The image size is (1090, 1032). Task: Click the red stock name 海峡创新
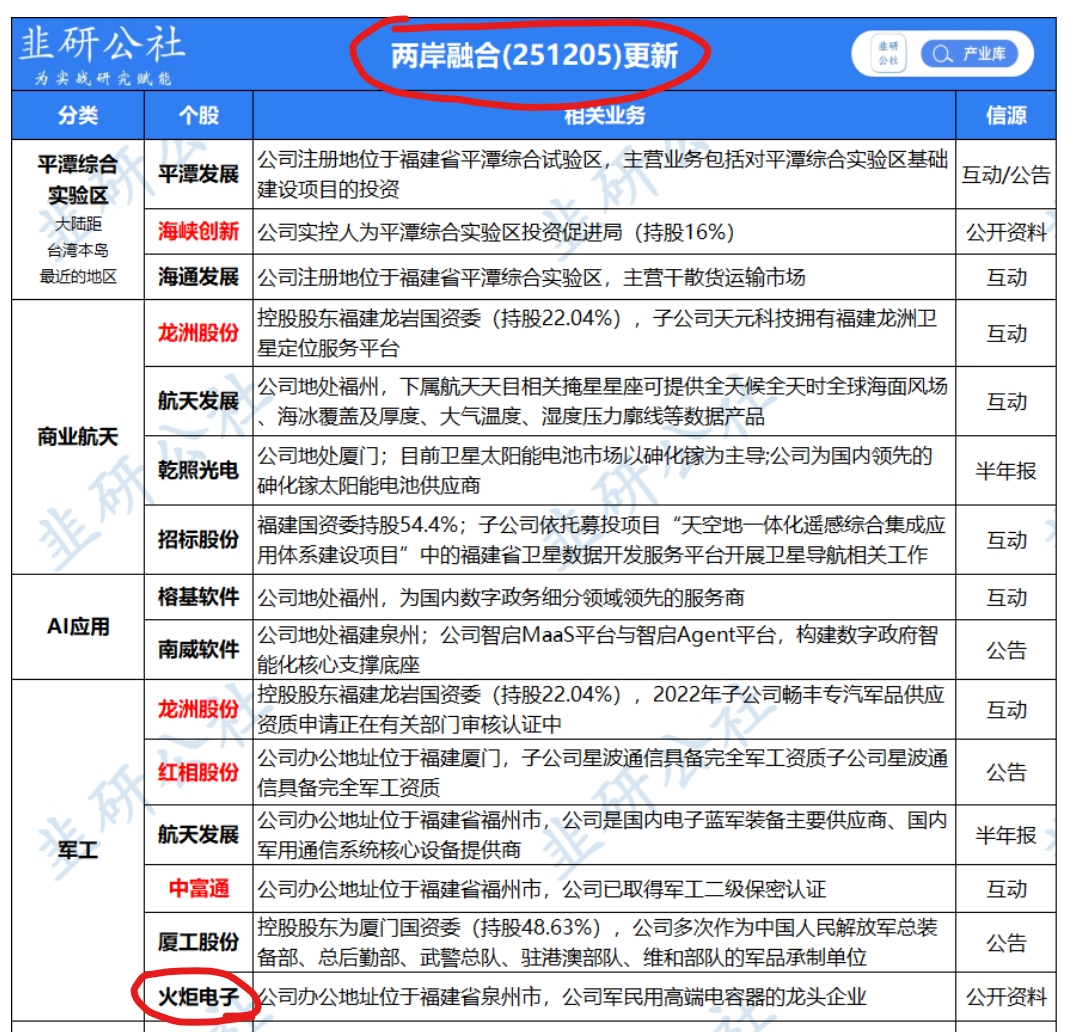pos(199,231)
